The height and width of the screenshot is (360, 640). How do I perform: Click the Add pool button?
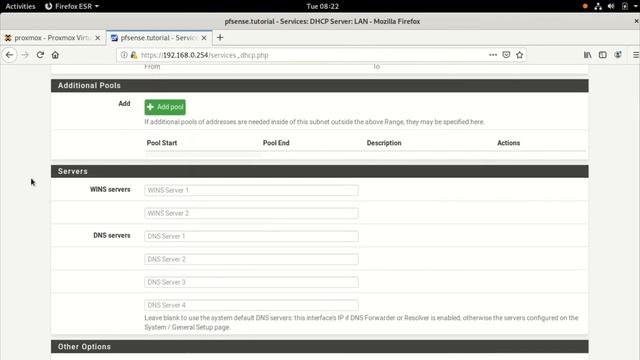[x=165, y=107]
